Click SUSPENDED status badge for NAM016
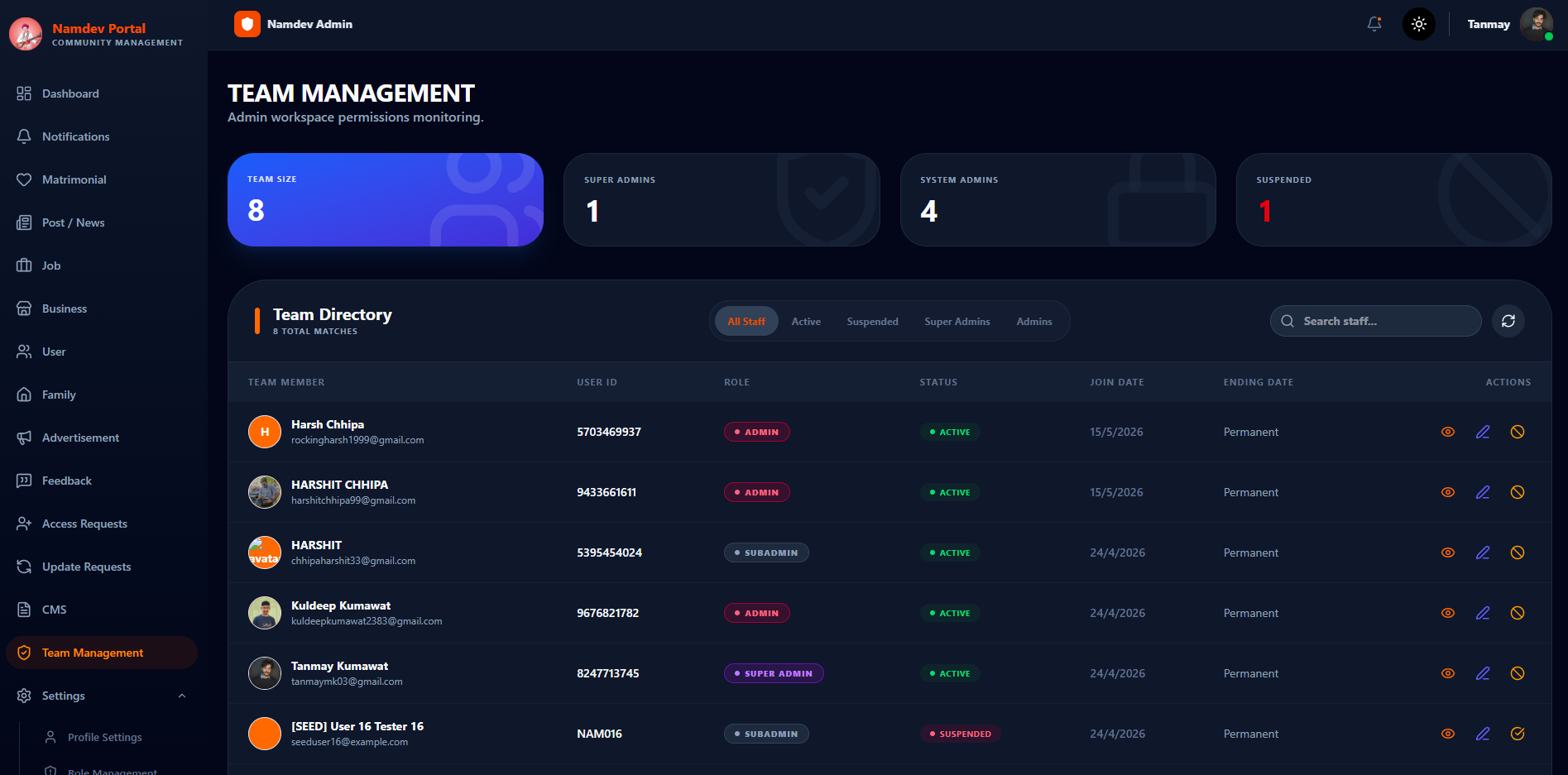Image resolution: width=1568 pixels, height=775 pixels. 961,734
